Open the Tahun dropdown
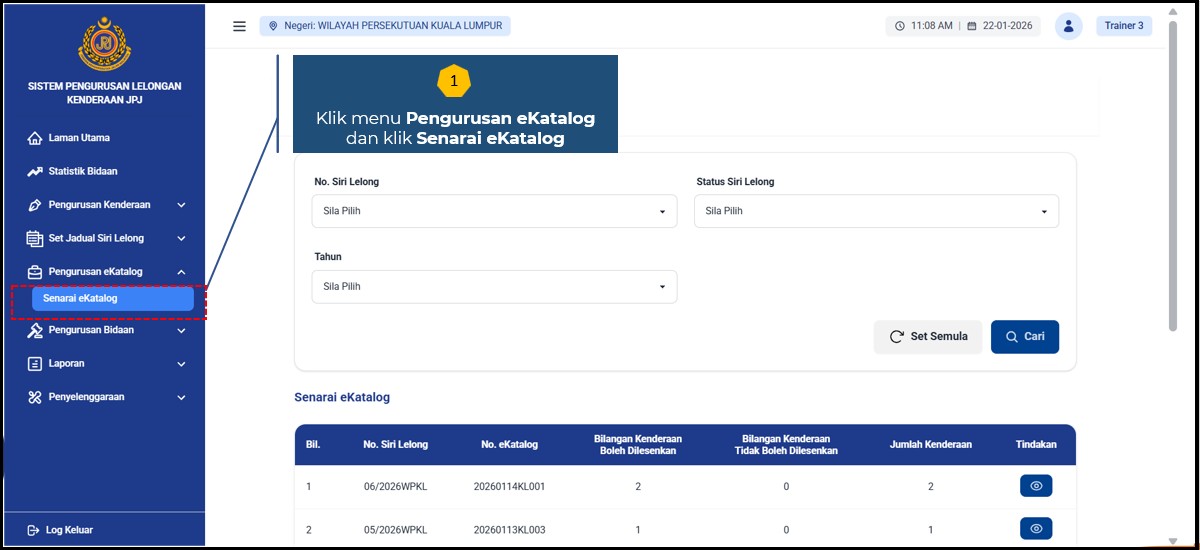This screenshot has height=550, width=1200. click(494, 287)
